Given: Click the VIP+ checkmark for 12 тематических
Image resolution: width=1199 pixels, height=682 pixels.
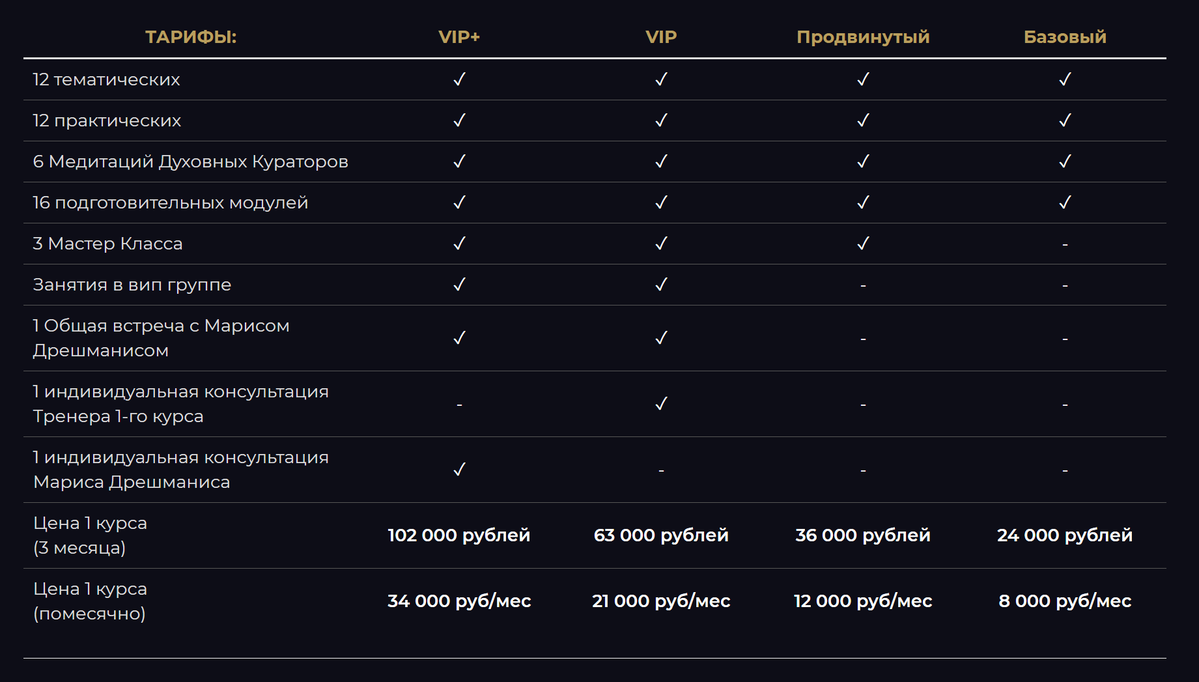Looking at the screenshot, I should (459, 79).
